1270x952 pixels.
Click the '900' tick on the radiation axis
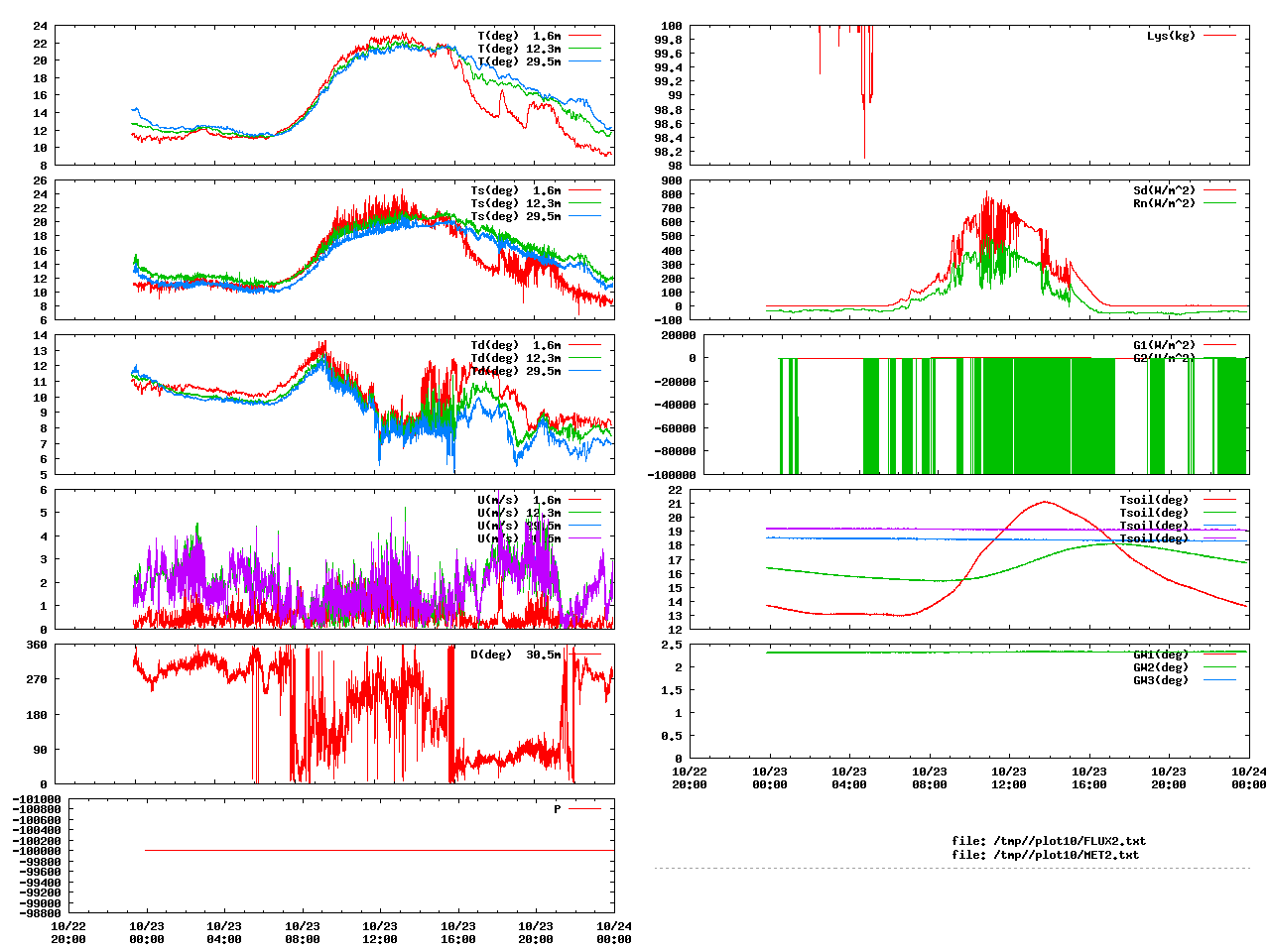click(x=672, y=180)
